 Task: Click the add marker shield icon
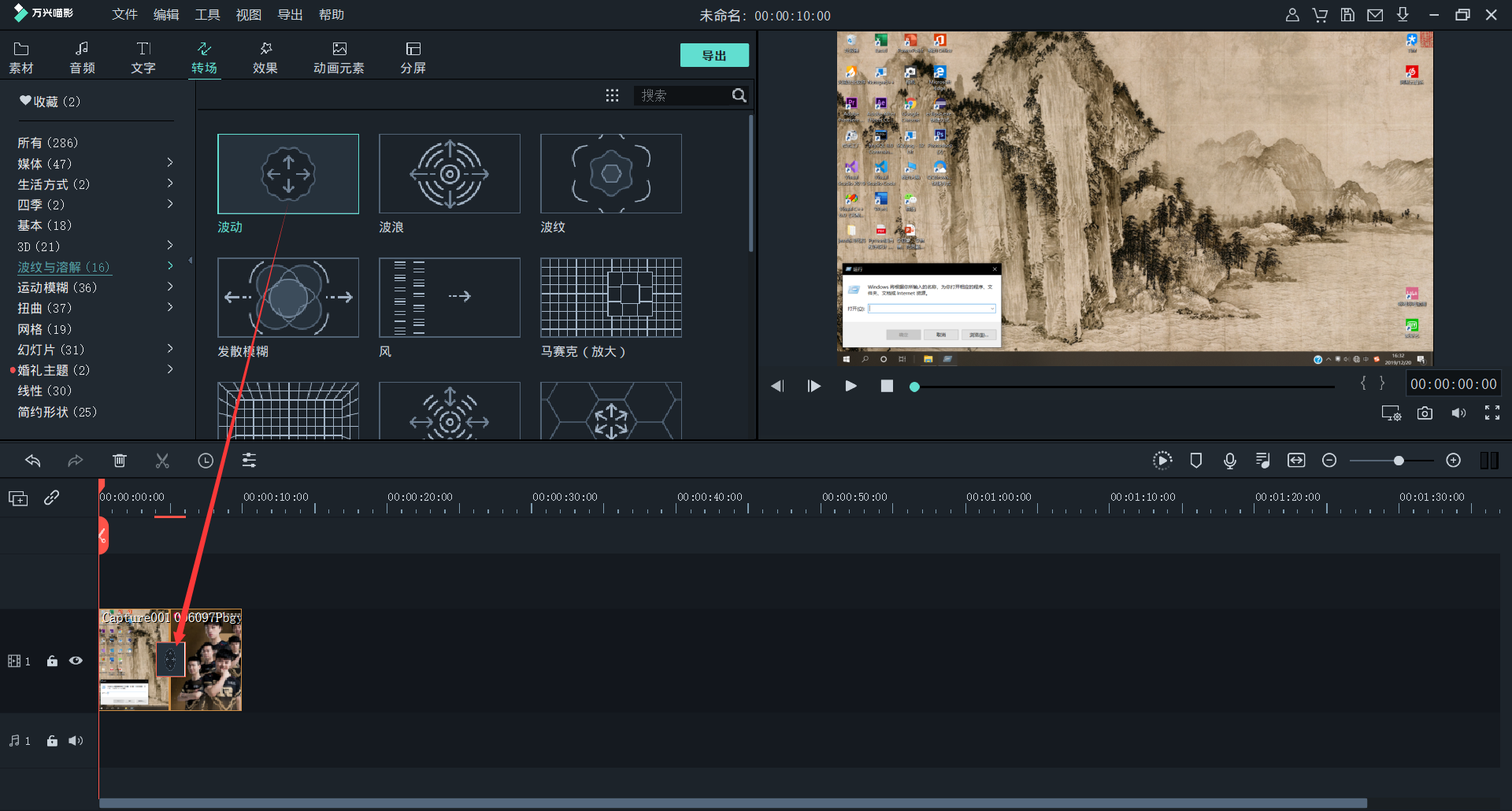pos(1195,461)
